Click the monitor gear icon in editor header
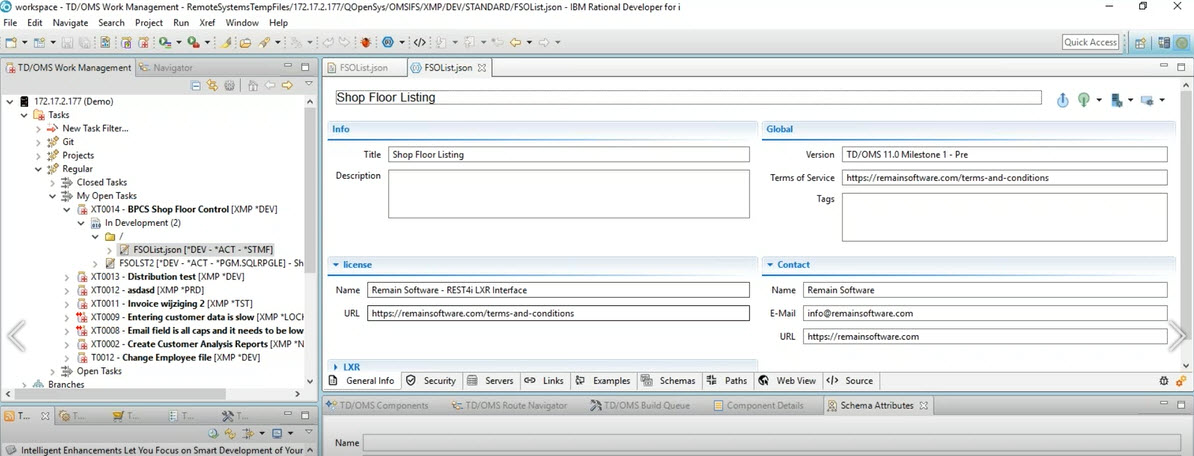Image resolution: width=1194 pixels, height=456 pixels. coord(1148,100)
